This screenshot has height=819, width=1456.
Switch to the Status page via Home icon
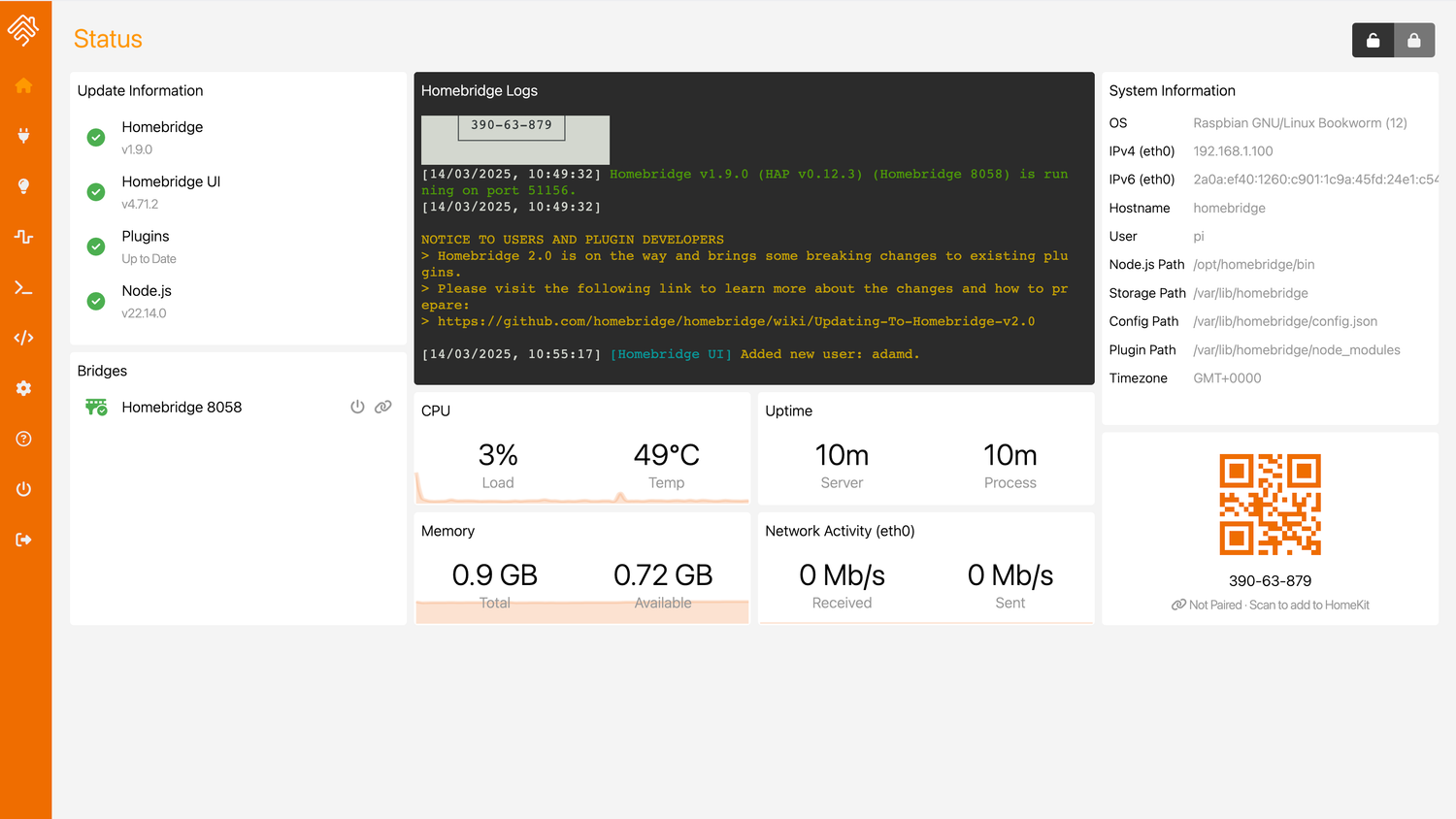[x=26, y=85]
